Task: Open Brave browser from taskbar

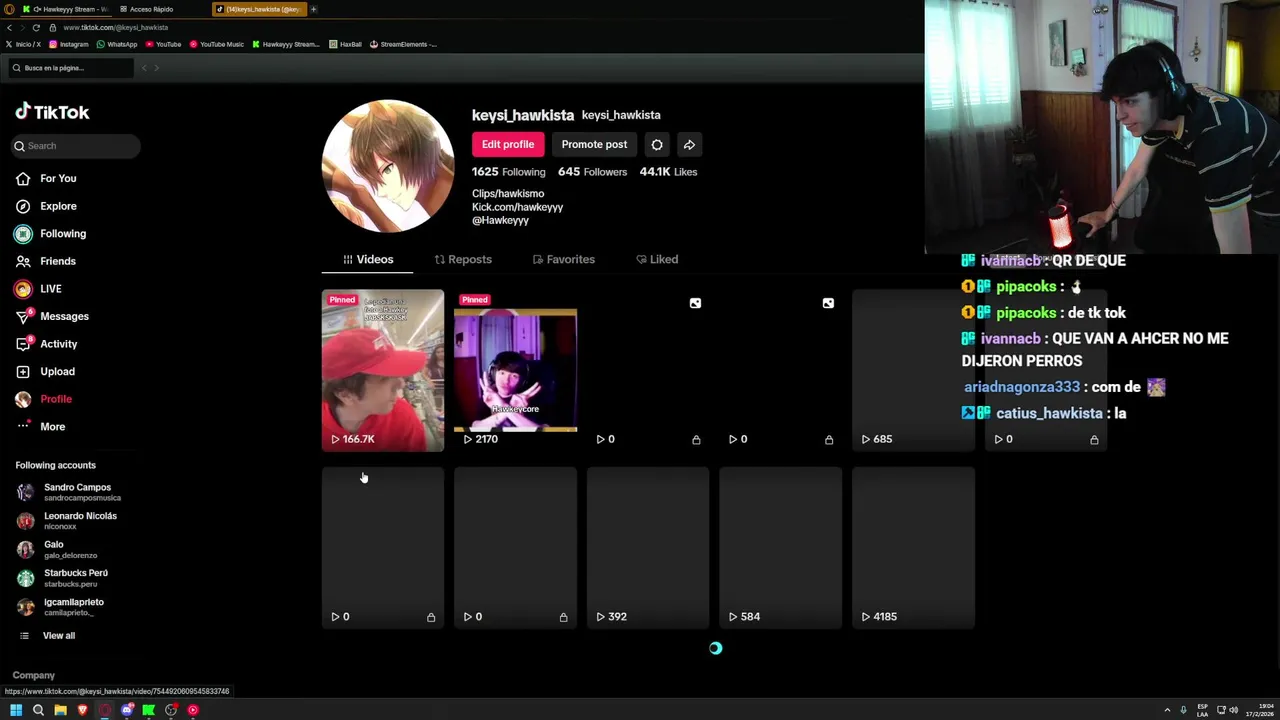Action: (82, 710)
